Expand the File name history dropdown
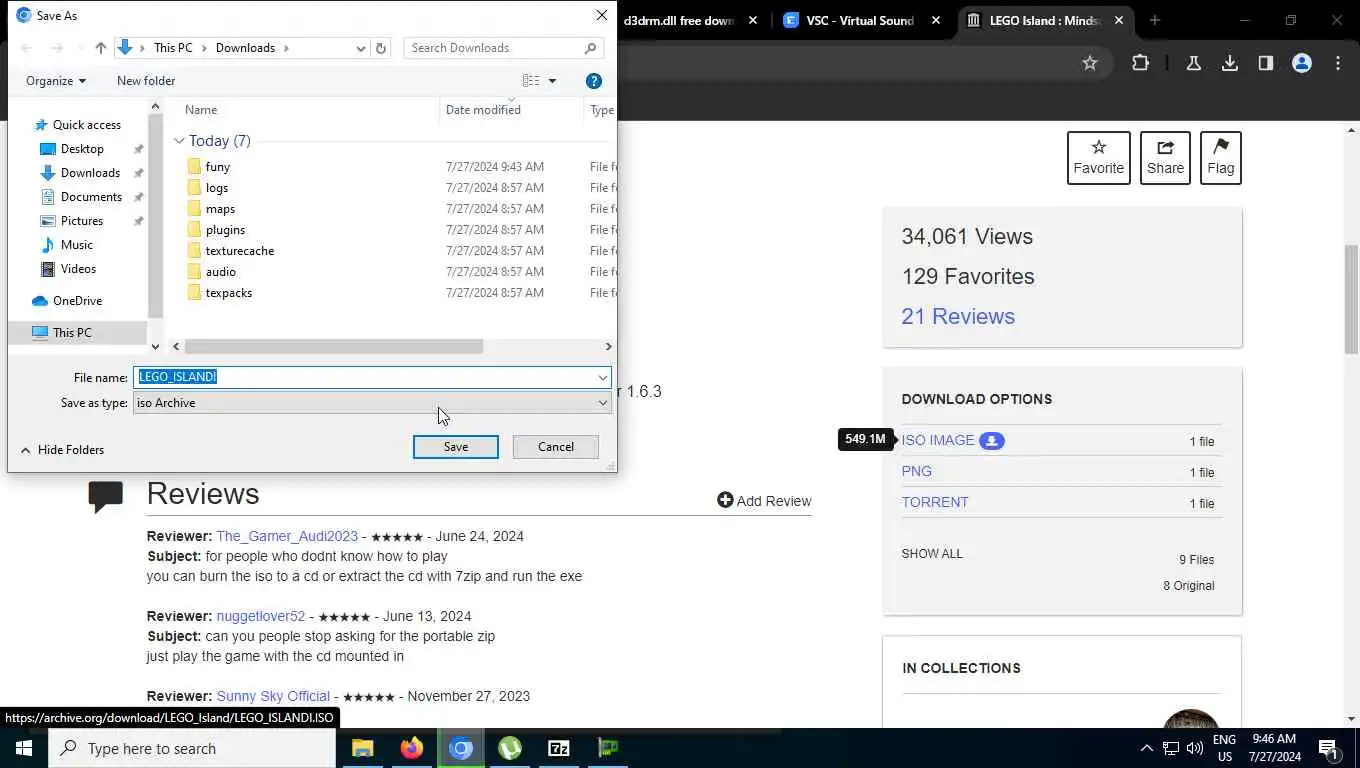This screenshot has width=1360, height=768. [603, 377]
